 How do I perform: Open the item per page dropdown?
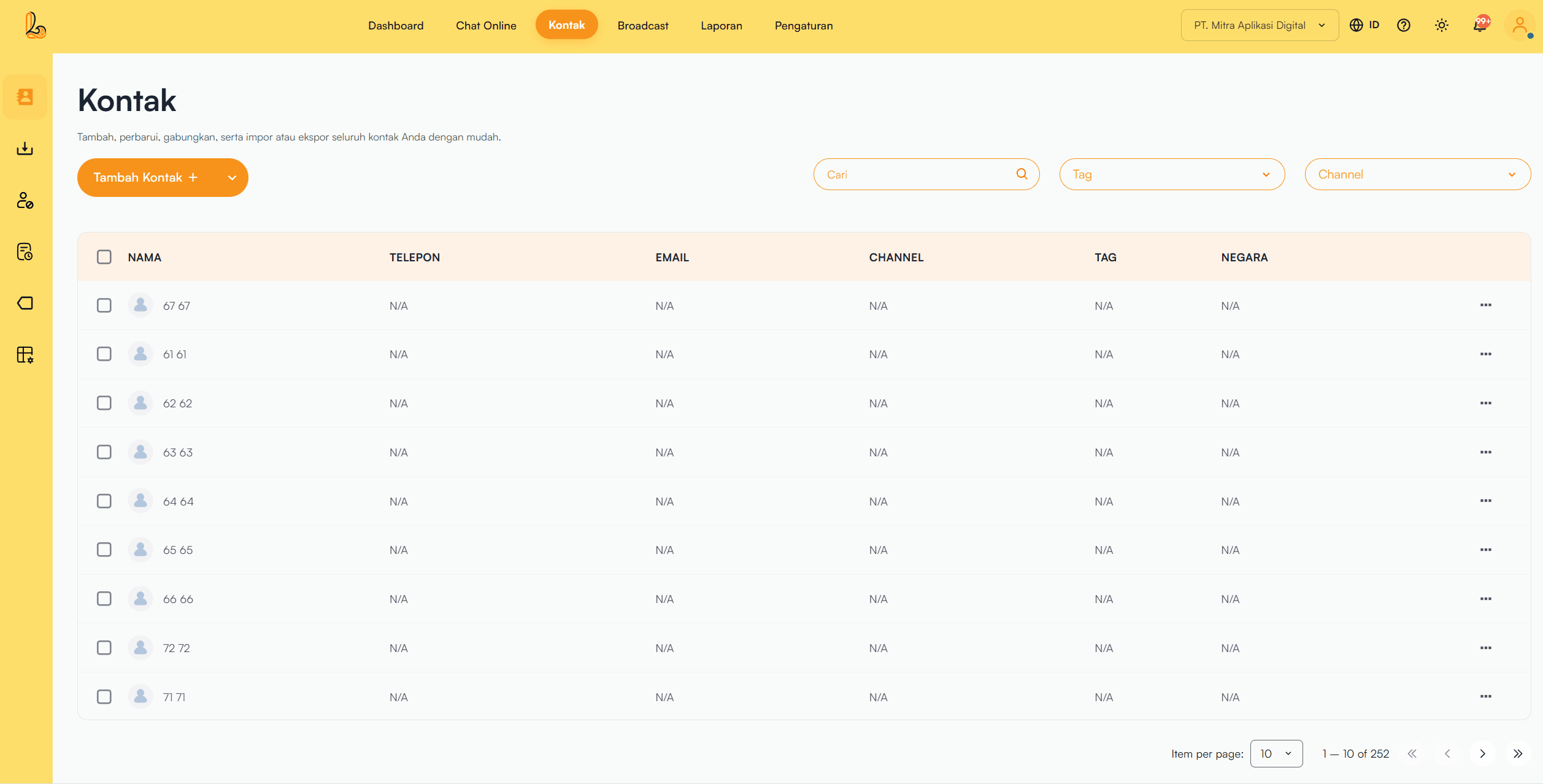[x=1276, y=753]
